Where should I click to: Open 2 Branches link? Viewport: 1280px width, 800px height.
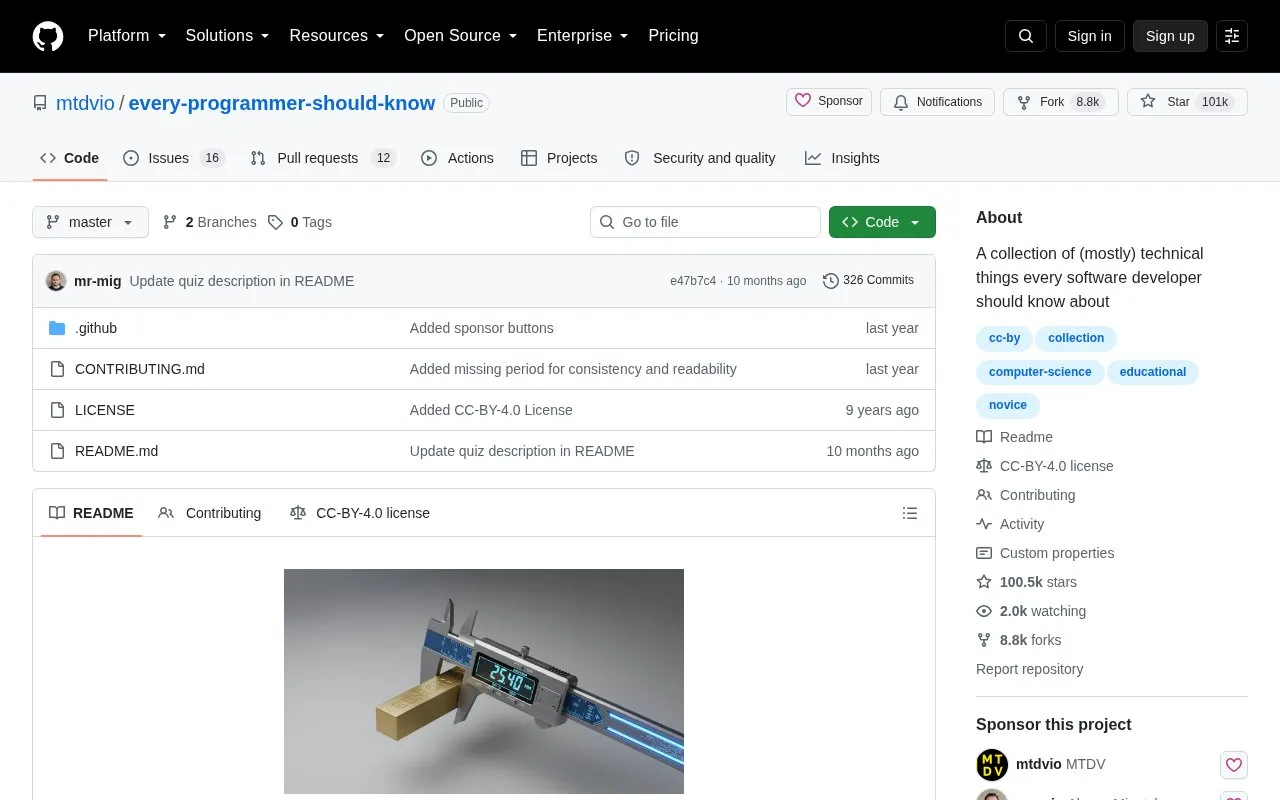210,222
